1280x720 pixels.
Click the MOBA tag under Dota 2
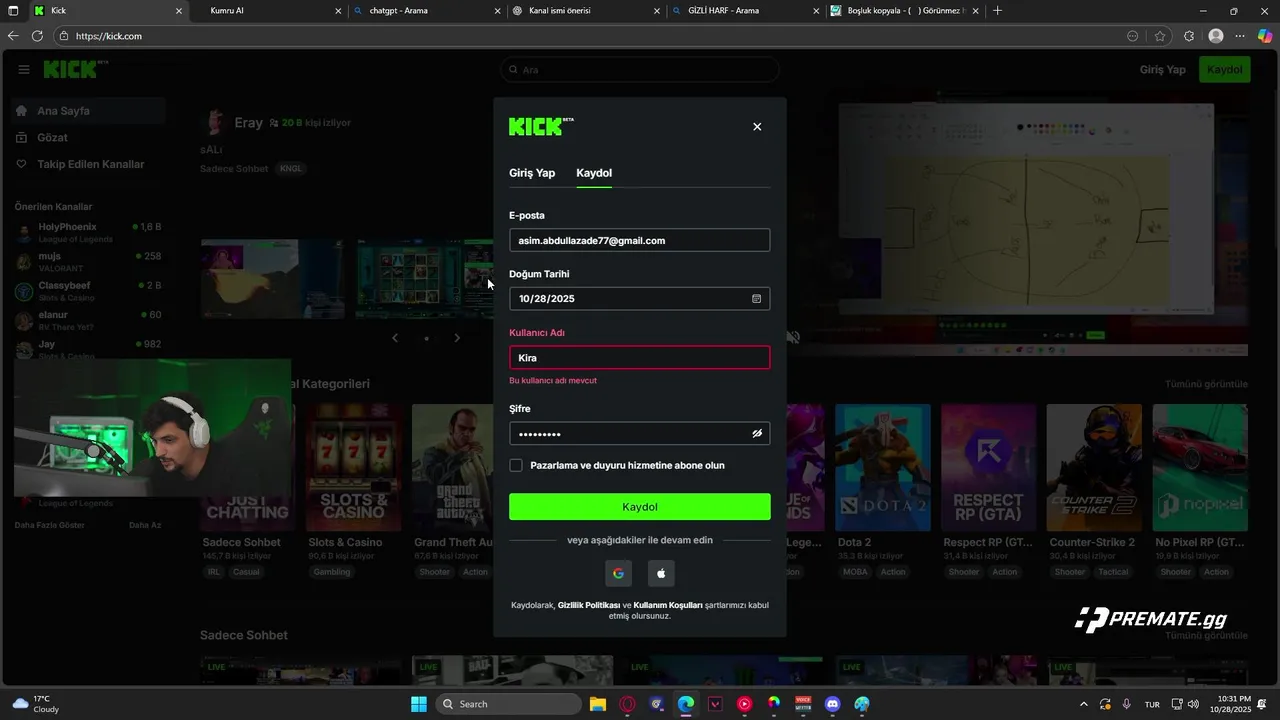pos(855,572)
